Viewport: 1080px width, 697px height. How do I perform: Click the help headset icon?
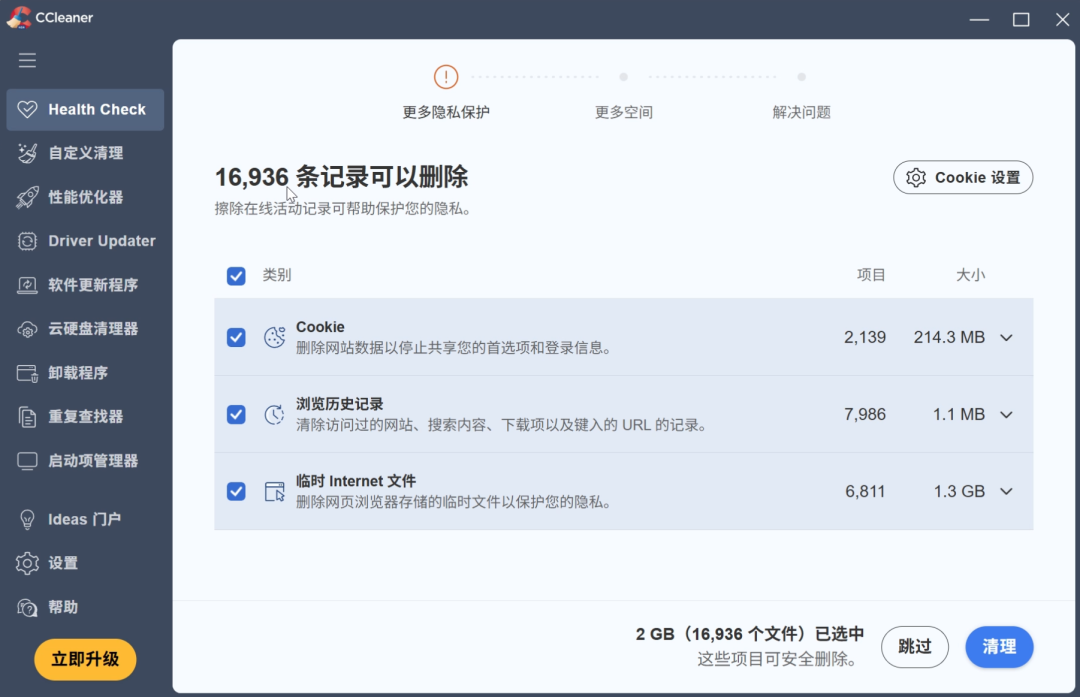(28, 607)
